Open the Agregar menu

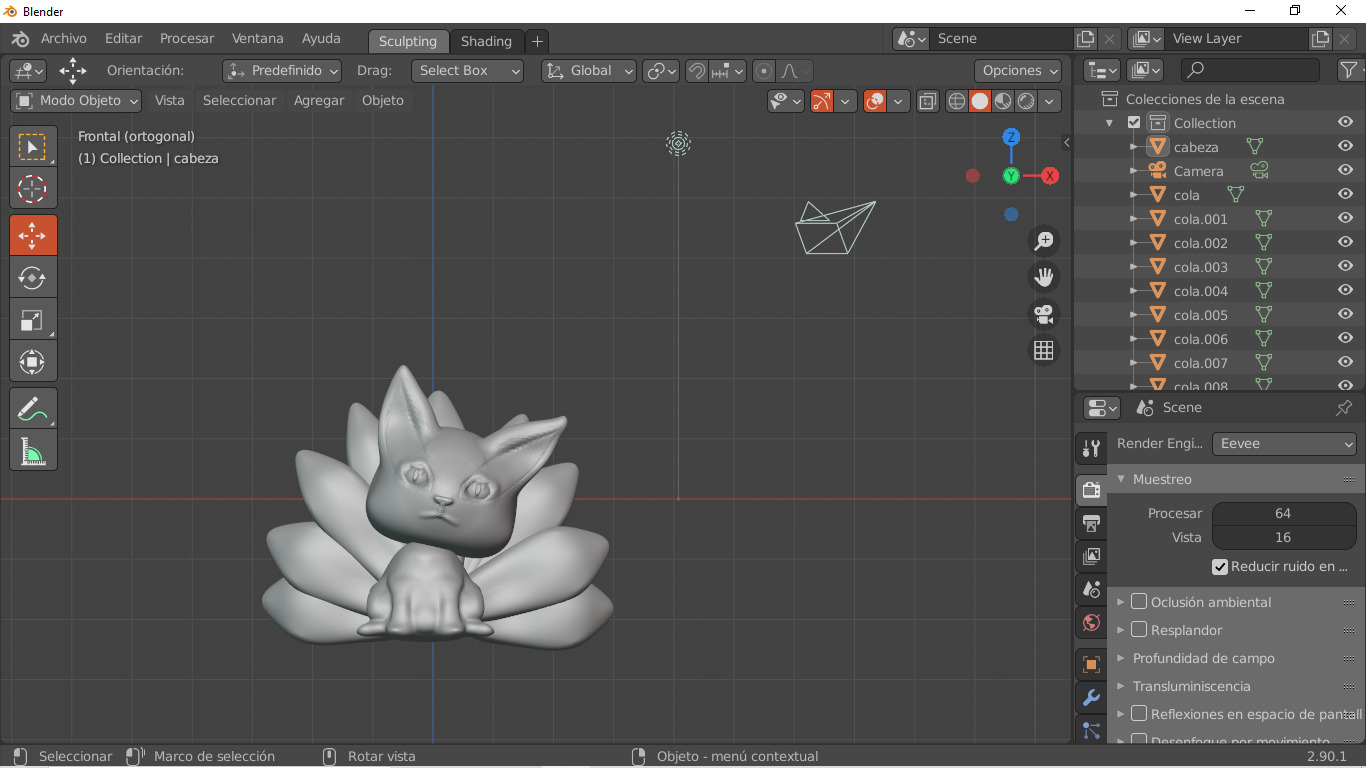pos(319,101)
